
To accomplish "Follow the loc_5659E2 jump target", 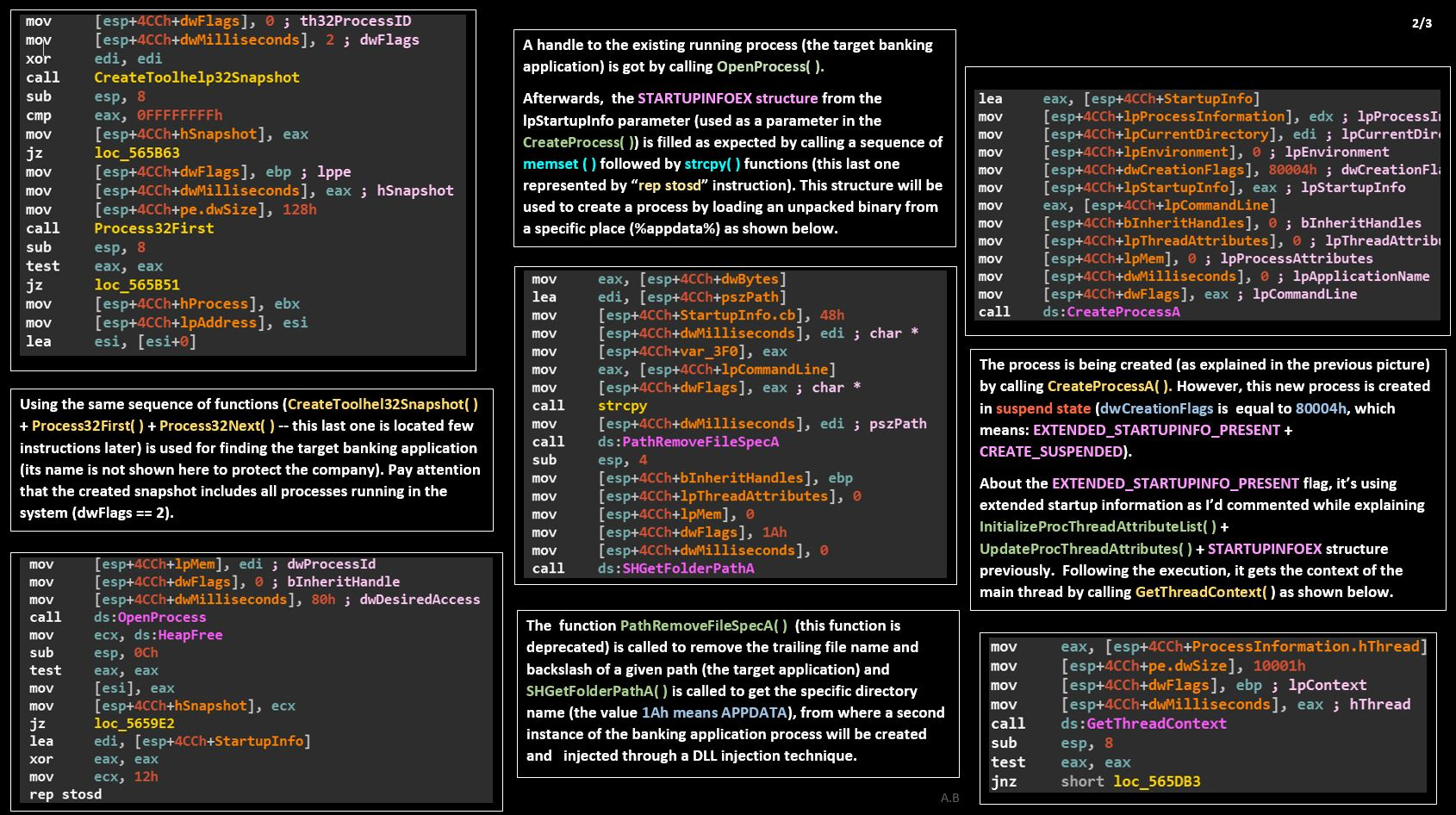I will (x=134, y=724).
